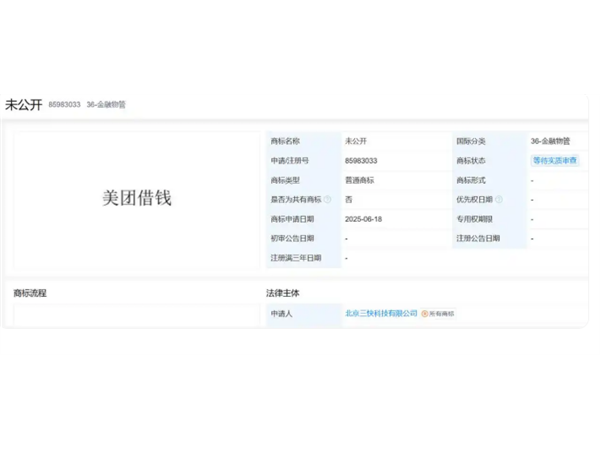Select the 85983033 registration number value
The height and width of the screenshot is (450, 600).
(x=361, y=161)
